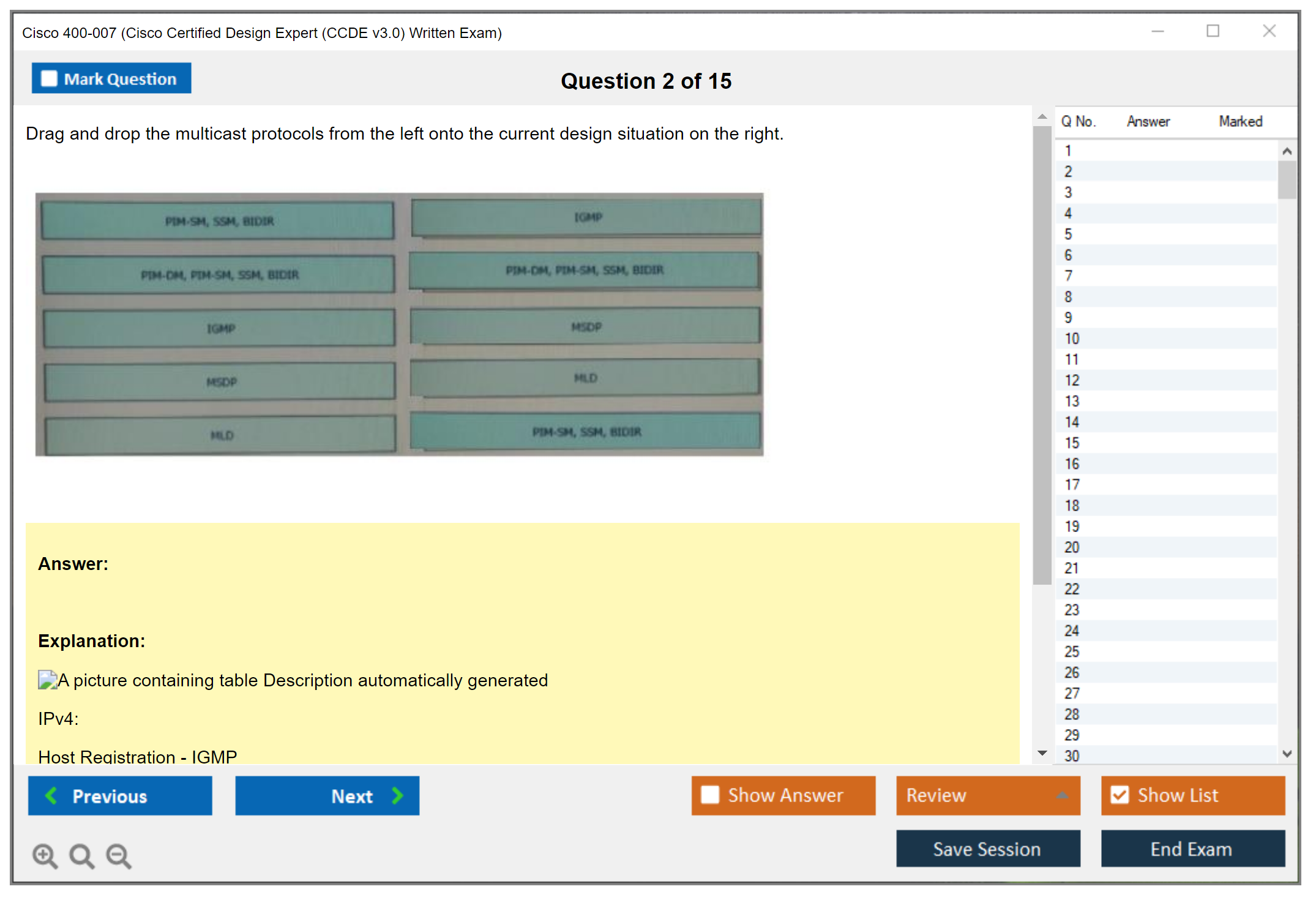The height and width of the screenshot is (900, 1316).
Task: Click the zoom in magnifier icon
Action: click(x=44, y=855)
